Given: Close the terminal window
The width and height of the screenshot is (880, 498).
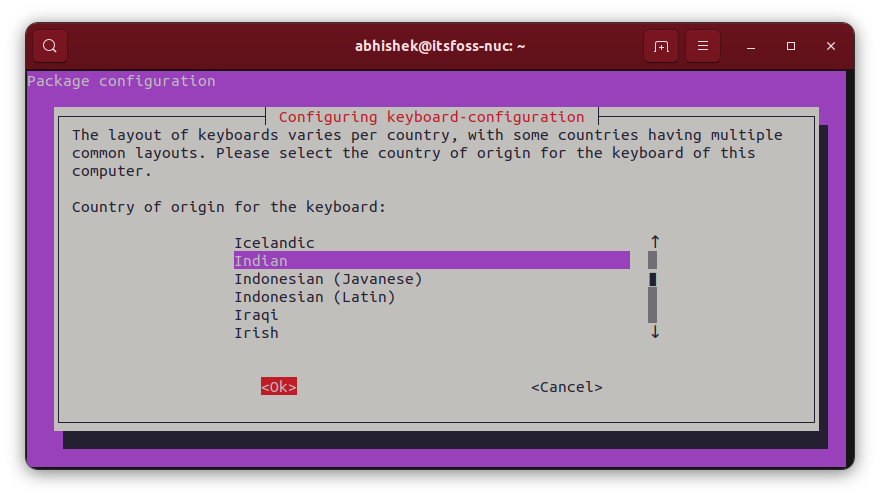Looking at the screenshot, I should [831, 46].
